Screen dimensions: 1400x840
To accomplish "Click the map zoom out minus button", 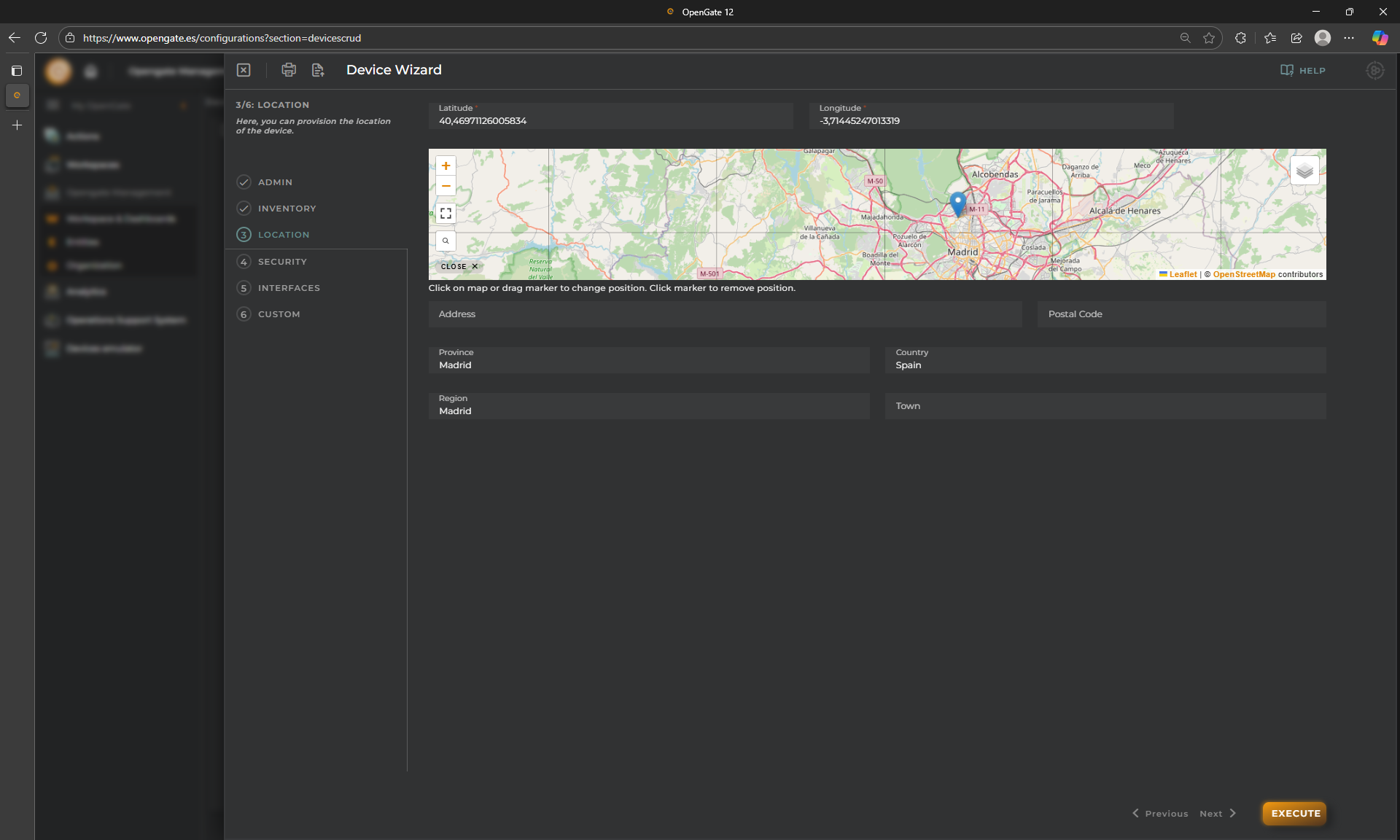I will (x=446, y=186).
